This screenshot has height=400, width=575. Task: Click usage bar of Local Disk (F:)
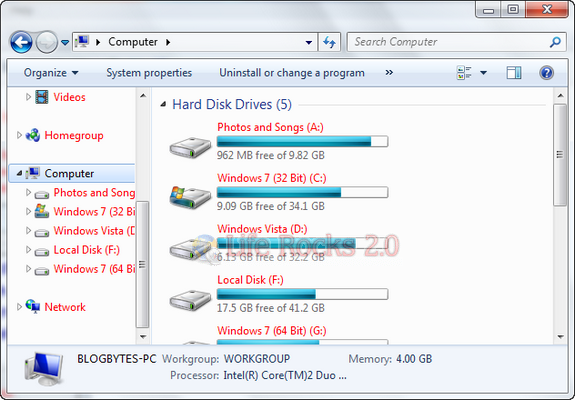tap(302, 294)
